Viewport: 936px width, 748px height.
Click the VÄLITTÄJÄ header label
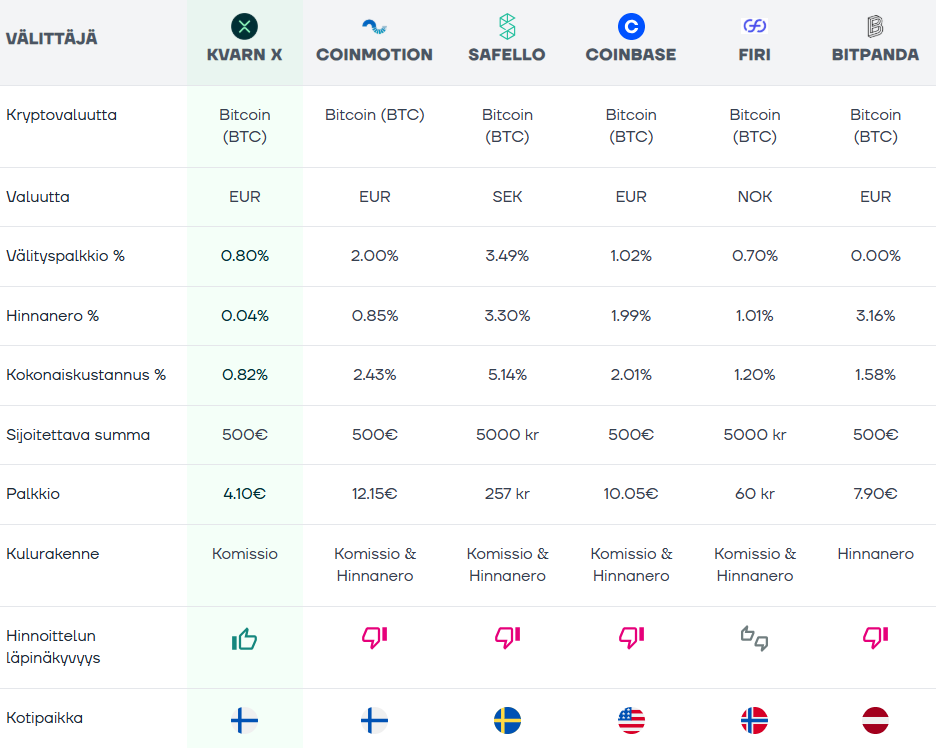(x=52, y=39)
